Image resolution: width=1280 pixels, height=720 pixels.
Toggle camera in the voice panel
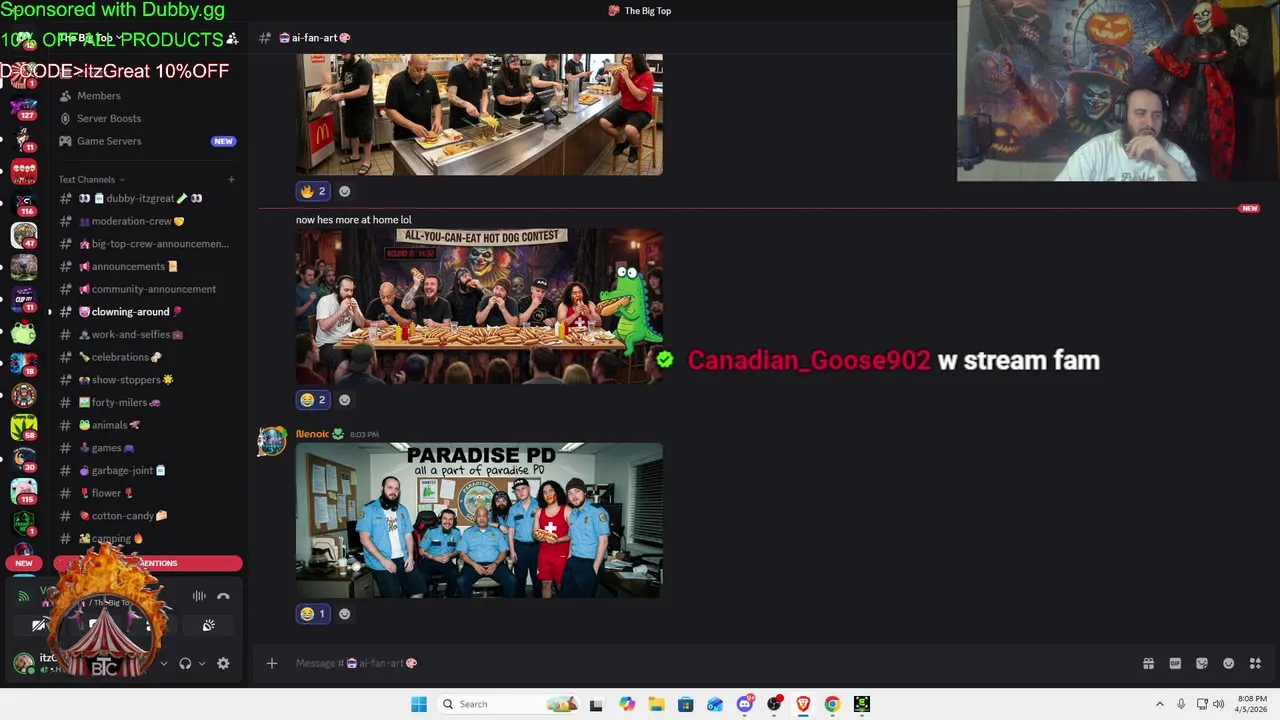click(39, 625)
